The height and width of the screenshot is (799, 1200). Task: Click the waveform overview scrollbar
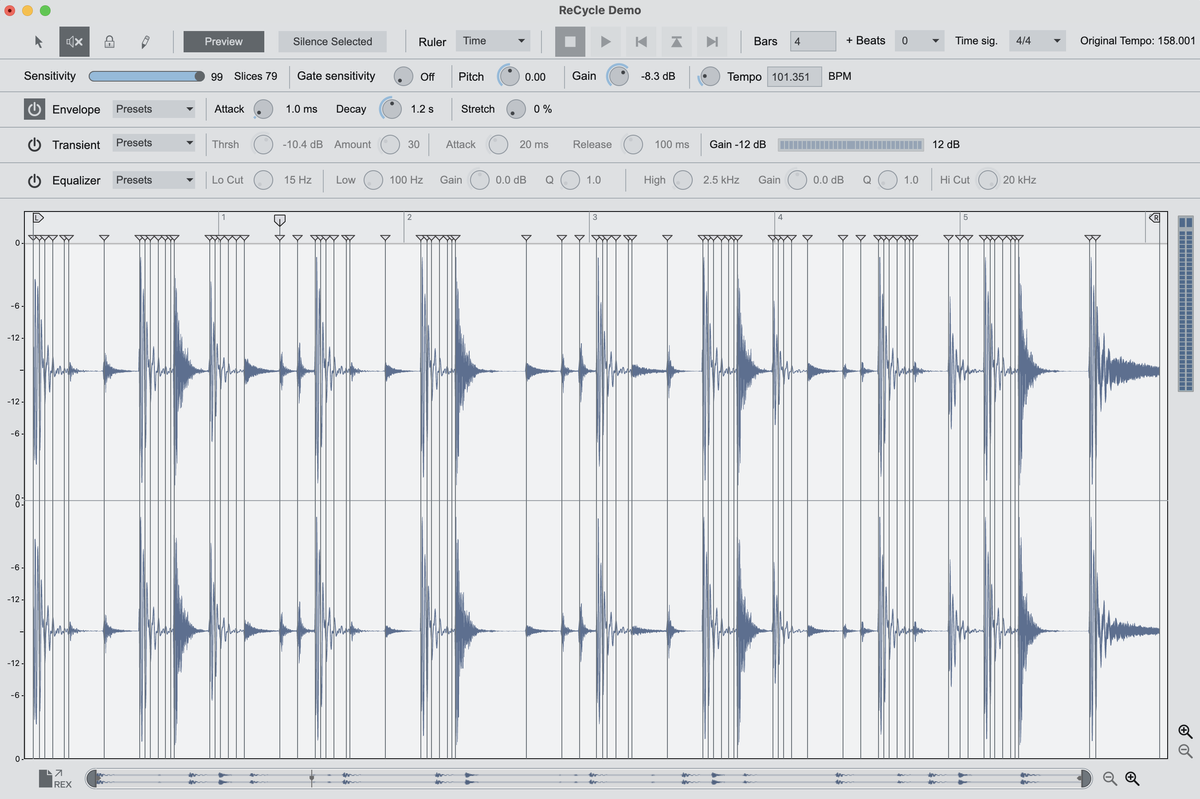tap(590, 778)
